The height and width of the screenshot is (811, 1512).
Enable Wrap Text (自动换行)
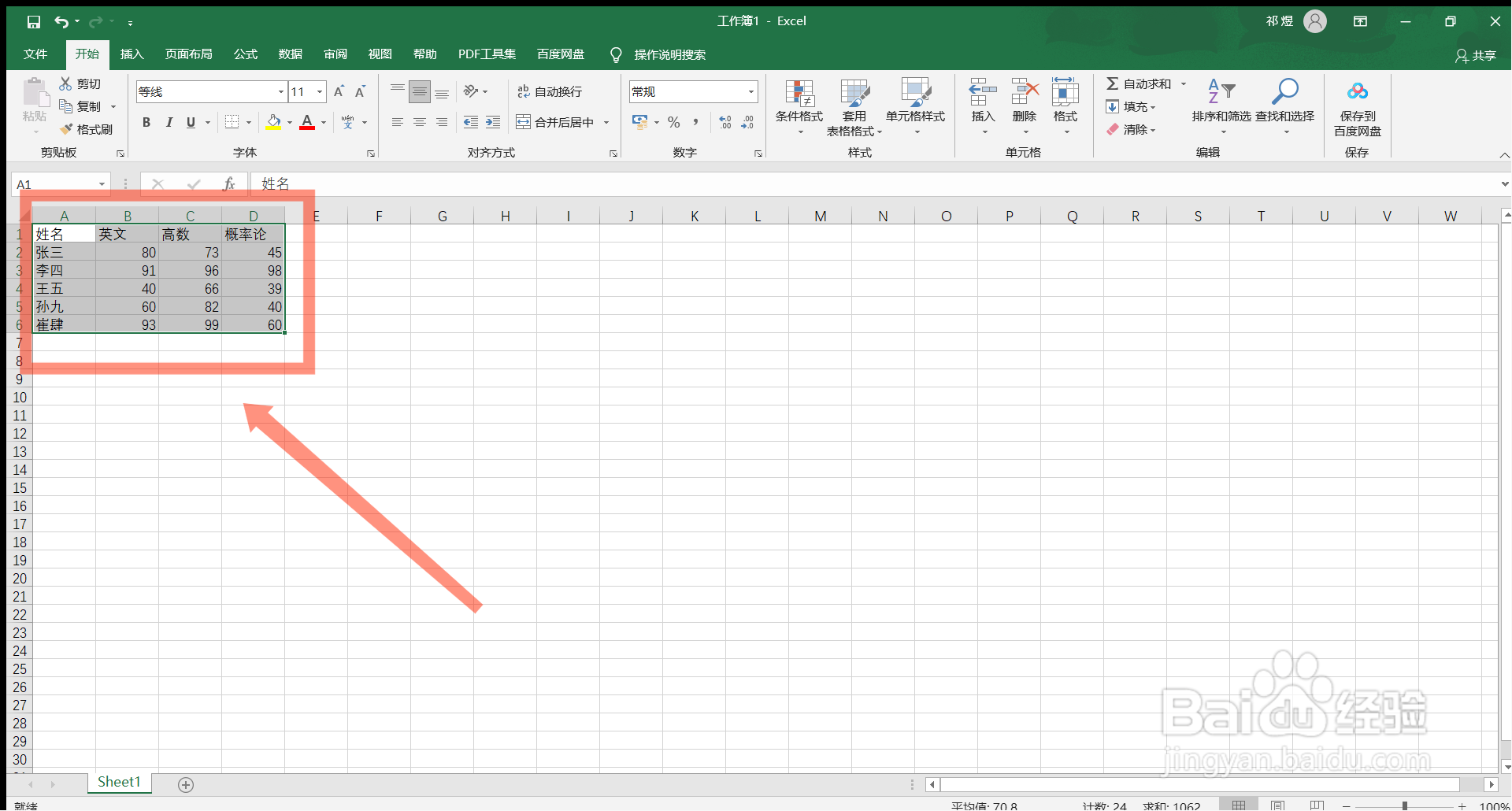[550, 91]
